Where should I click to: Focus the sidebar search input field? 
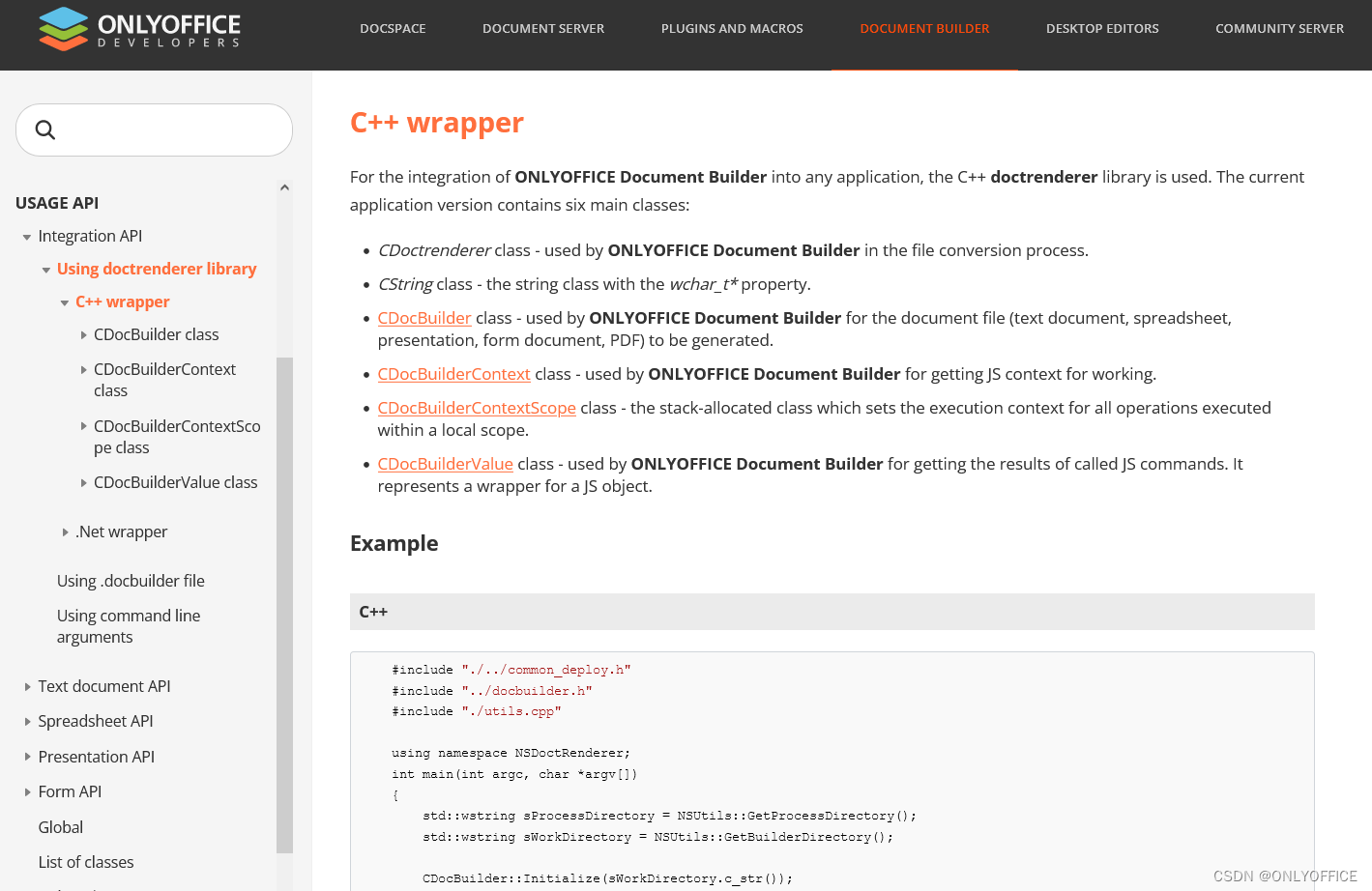154,129
